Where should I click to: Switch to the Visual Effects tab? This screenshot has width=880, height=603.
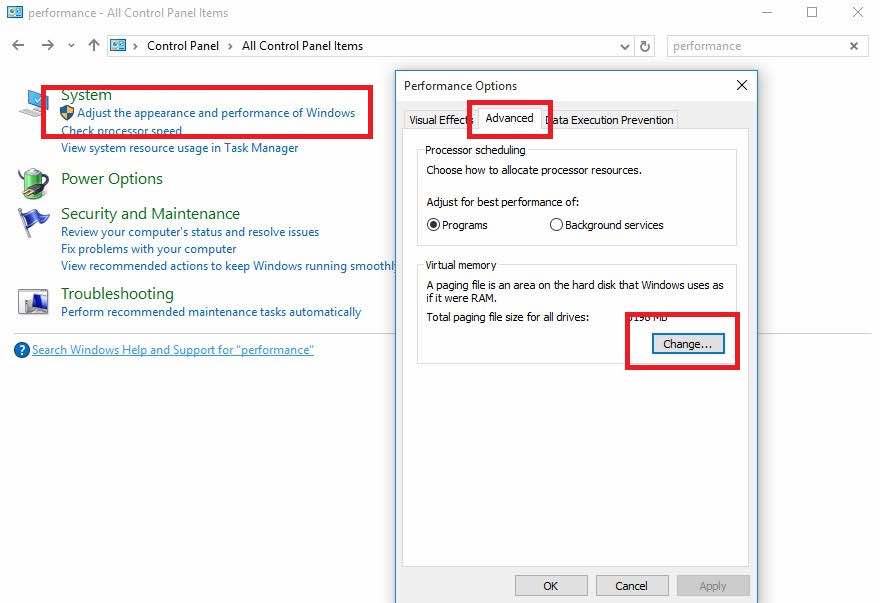(x=438, y=120)
